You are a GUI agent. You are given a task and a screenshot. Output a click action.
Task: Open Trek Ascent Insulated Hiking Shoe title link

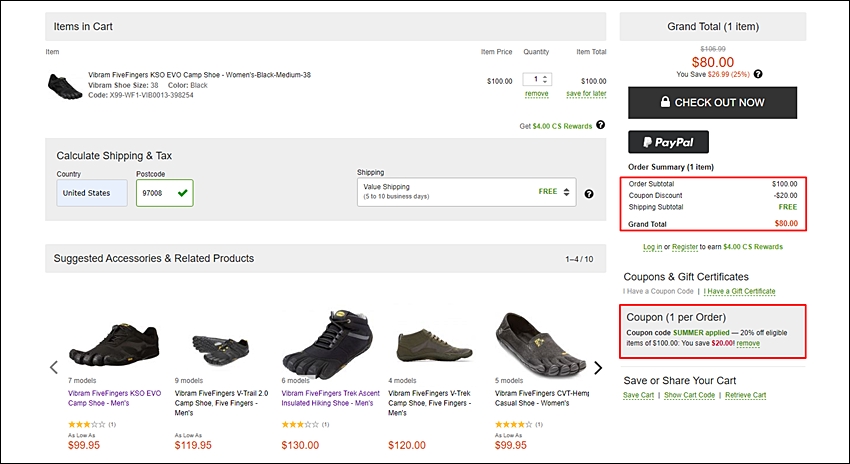tap(331, 398)
